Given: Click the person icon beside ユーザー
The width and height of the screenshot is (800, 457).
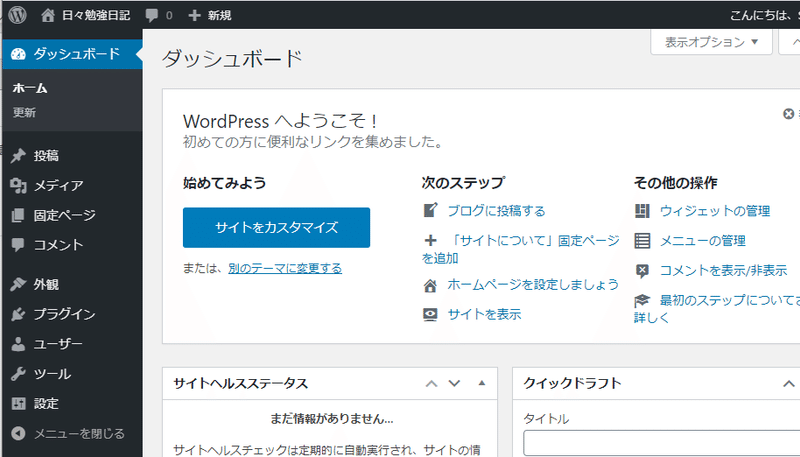Looking at the screenshot, I should [18, 344].
